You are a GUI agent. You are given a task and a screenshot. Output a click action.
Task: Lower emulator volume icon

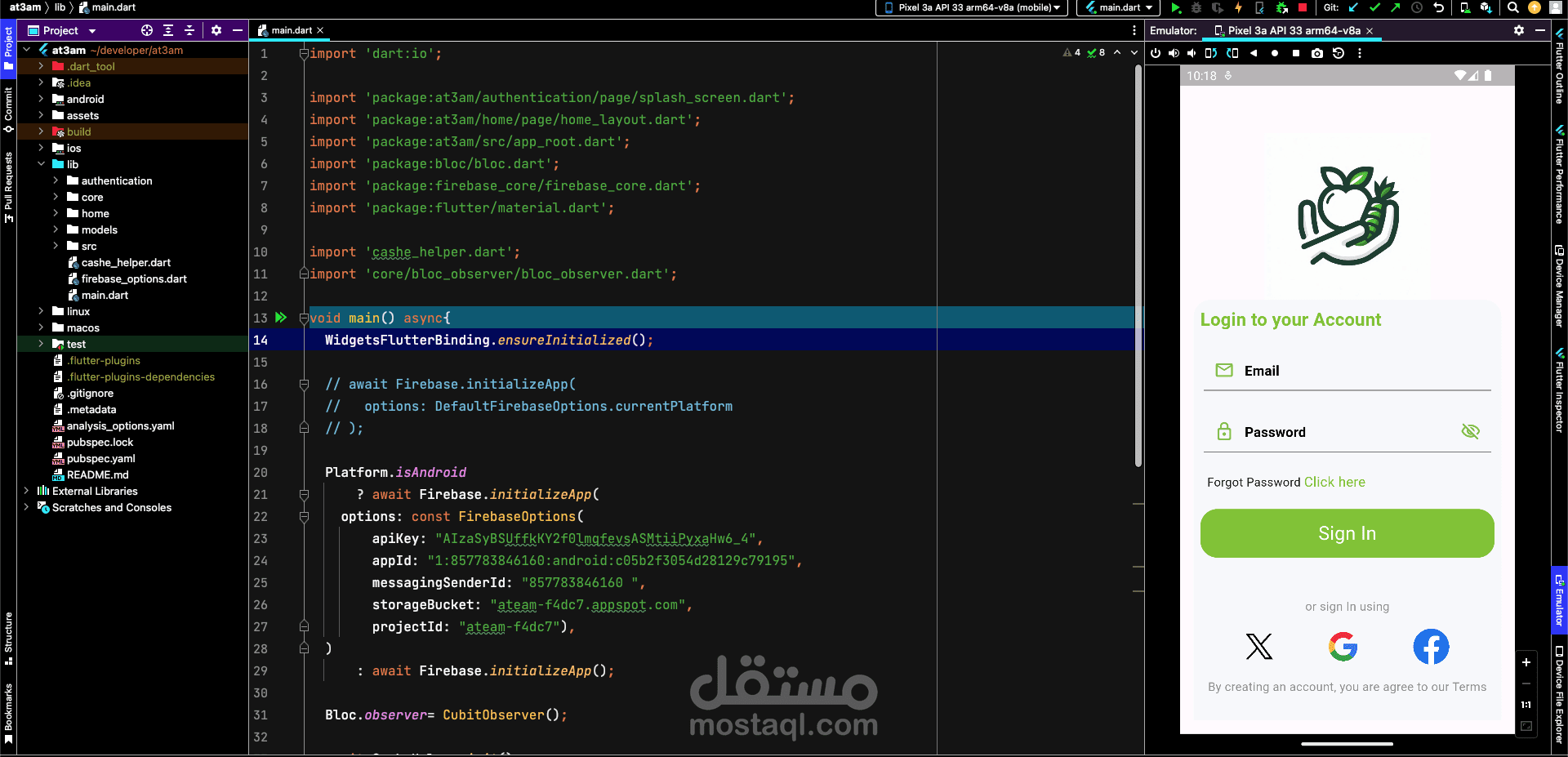1192,53
